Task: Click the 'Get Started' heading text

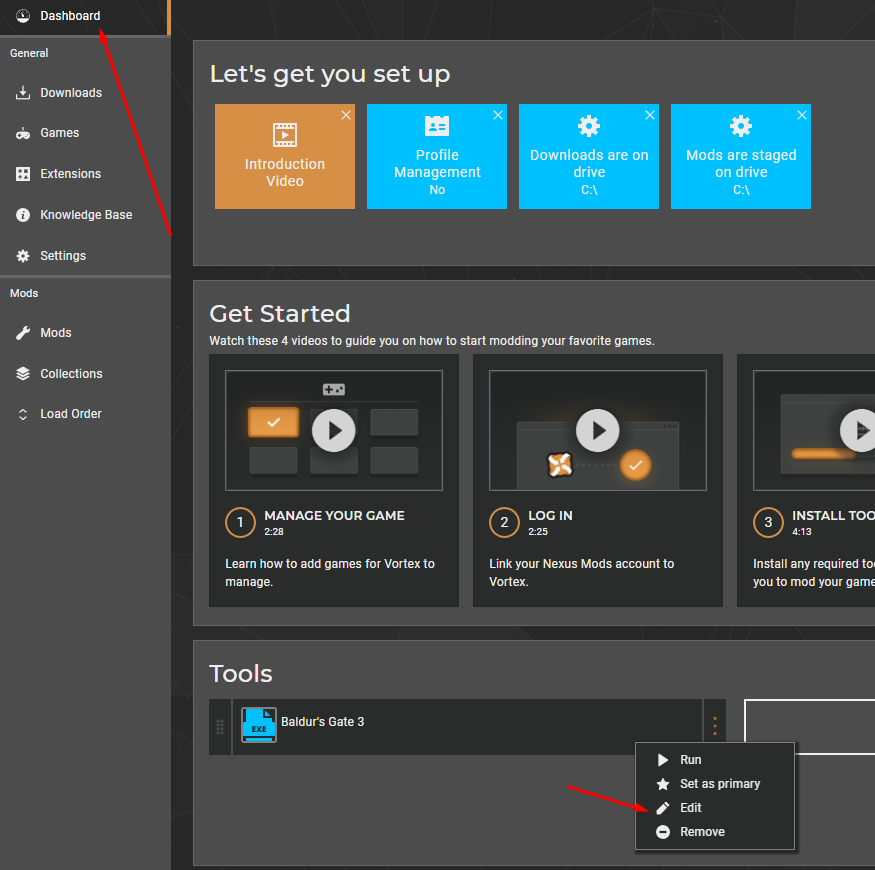Action: 280,314
